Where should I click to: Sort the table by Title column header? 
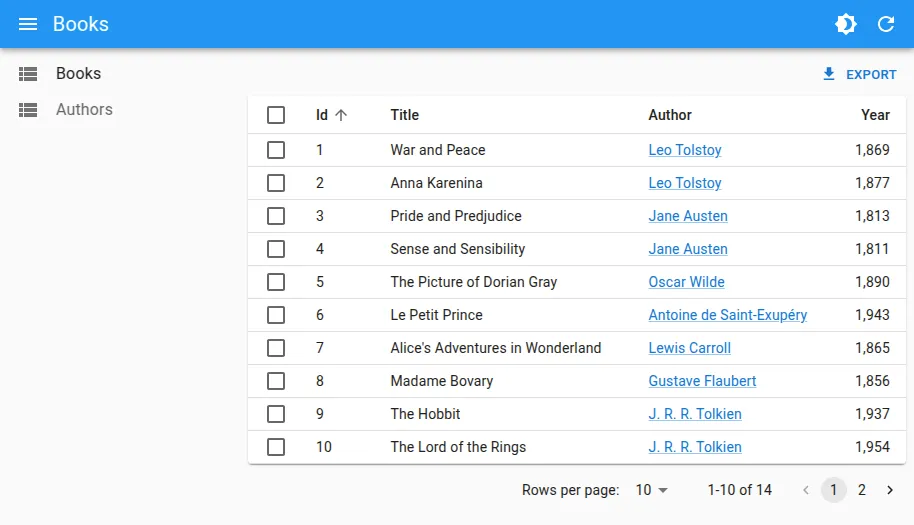[405, 115]
